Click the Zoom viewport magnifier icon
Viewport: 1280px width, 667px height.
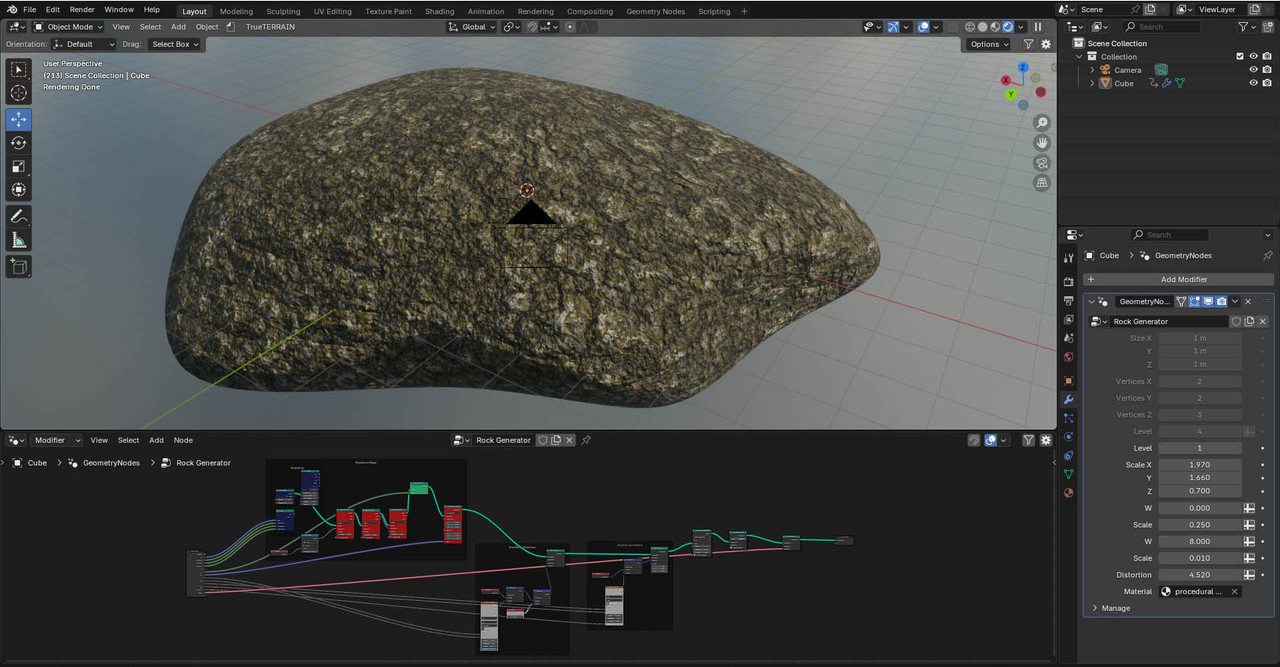[1042, 123]
